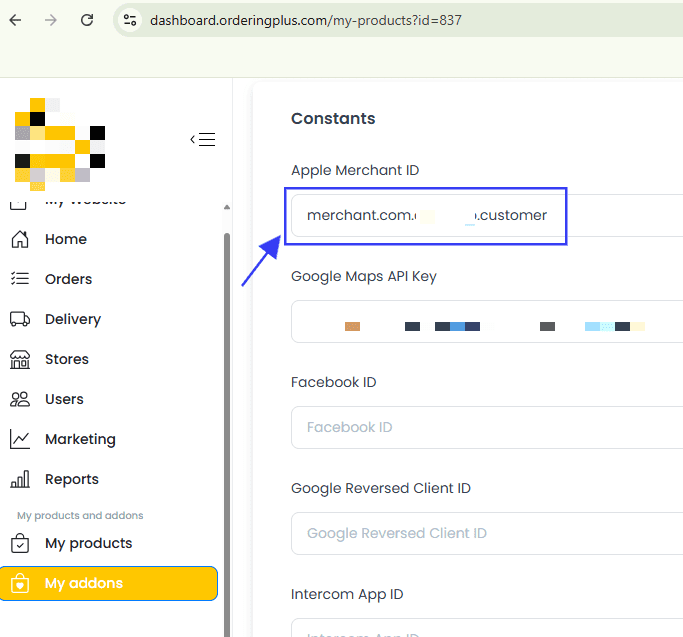Click the pixelated company logo
The height and width of the screenshot is (637, 683).
(60, 144)
